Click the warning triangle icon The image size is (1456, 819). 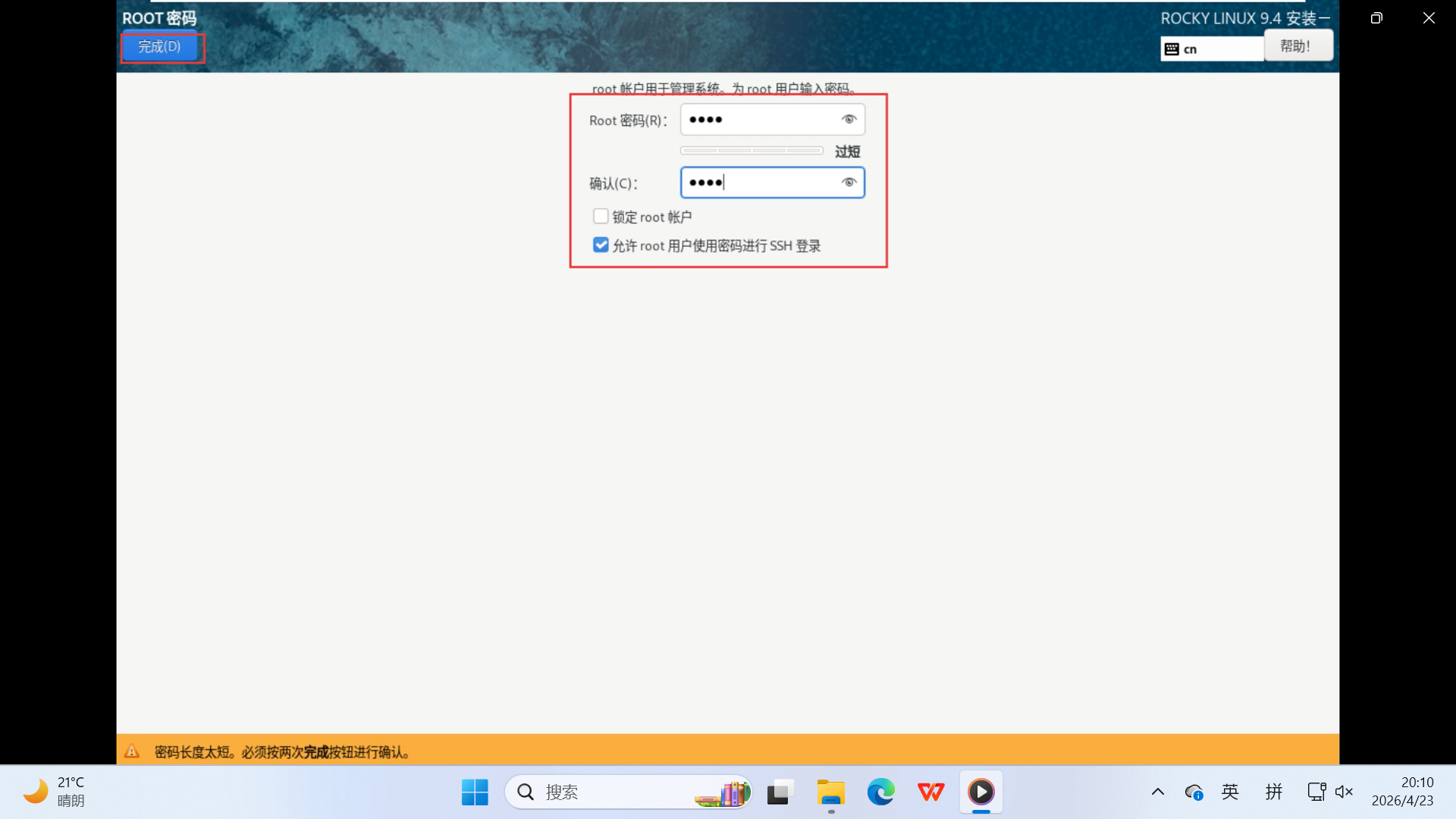click(132, 752)
